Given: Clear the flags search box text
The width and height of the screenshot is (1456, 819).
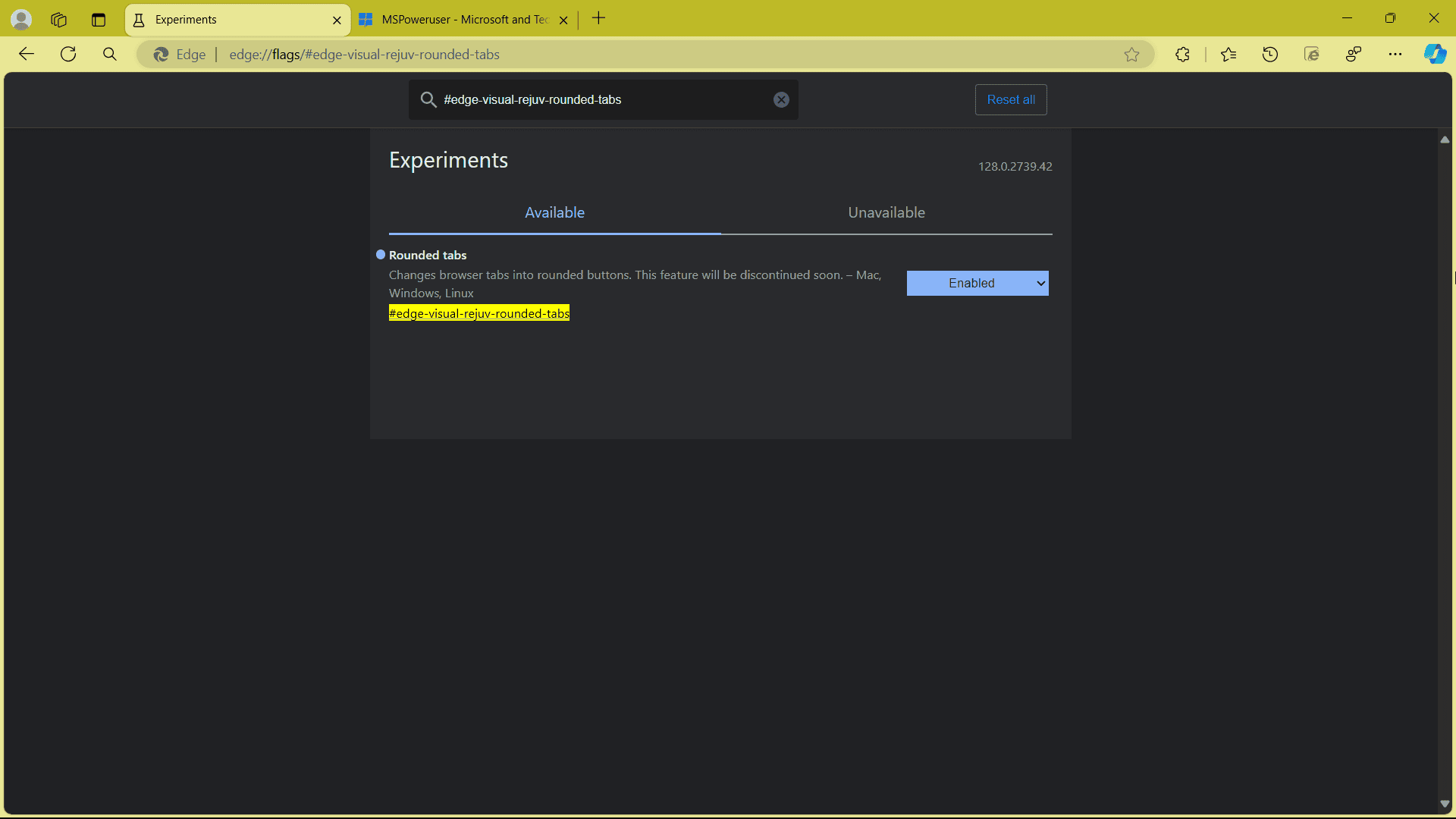Looking at the screenshot, I should point(781,99).
